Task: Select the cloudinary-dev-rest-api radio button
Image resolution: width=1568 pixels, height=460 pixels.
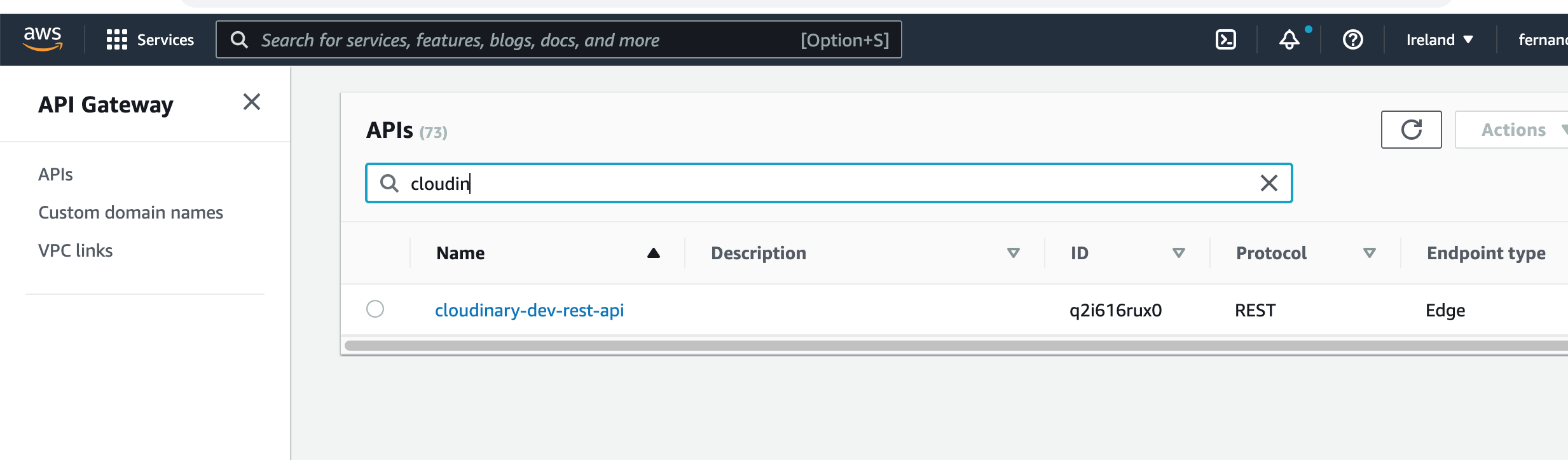Action: [x=375, y=309]
